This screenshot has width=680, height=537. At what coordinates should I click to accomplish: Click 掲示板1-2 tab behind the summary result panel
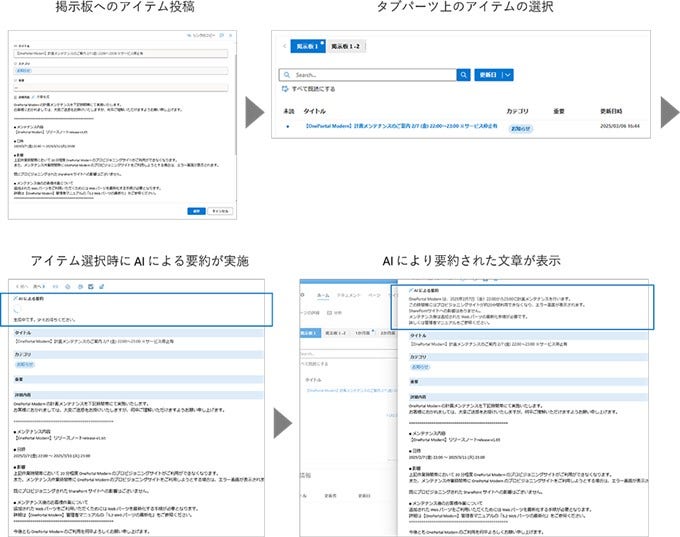click(x=336, y=333)
